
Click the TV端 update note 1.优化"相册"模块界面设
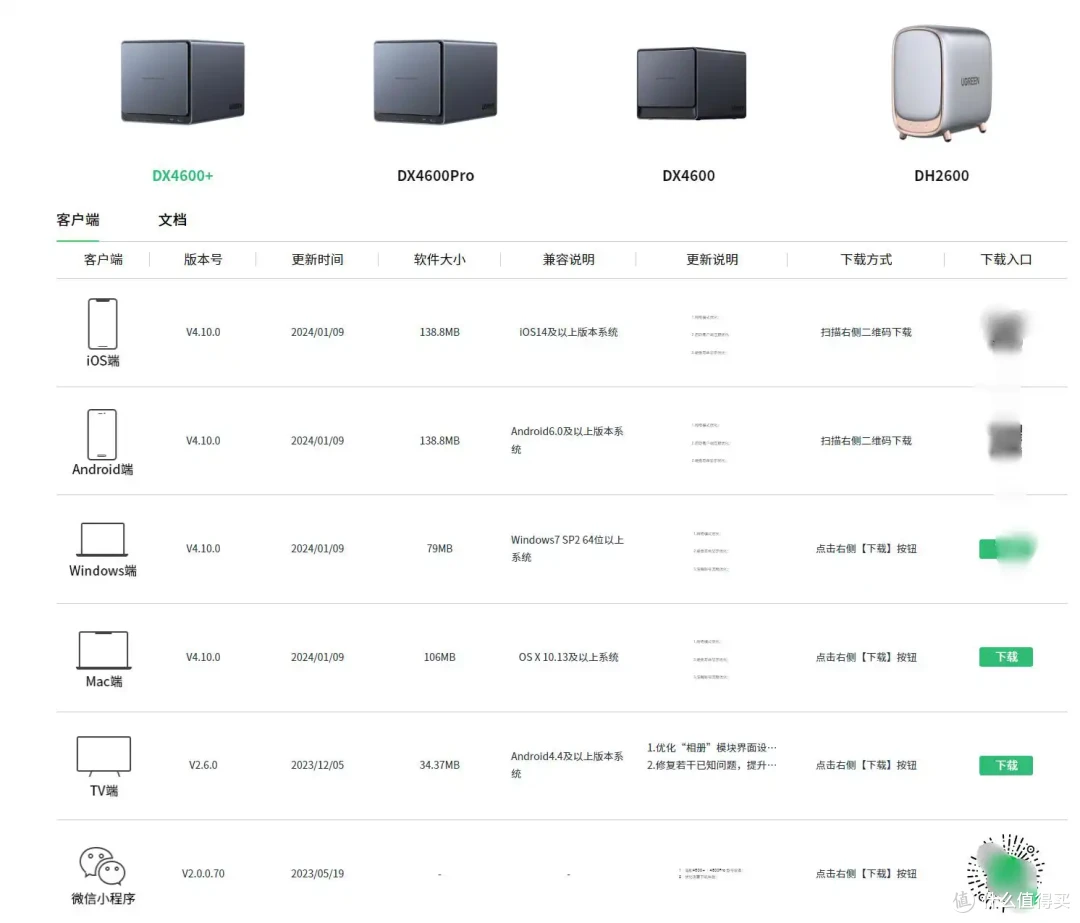point(712,747)
